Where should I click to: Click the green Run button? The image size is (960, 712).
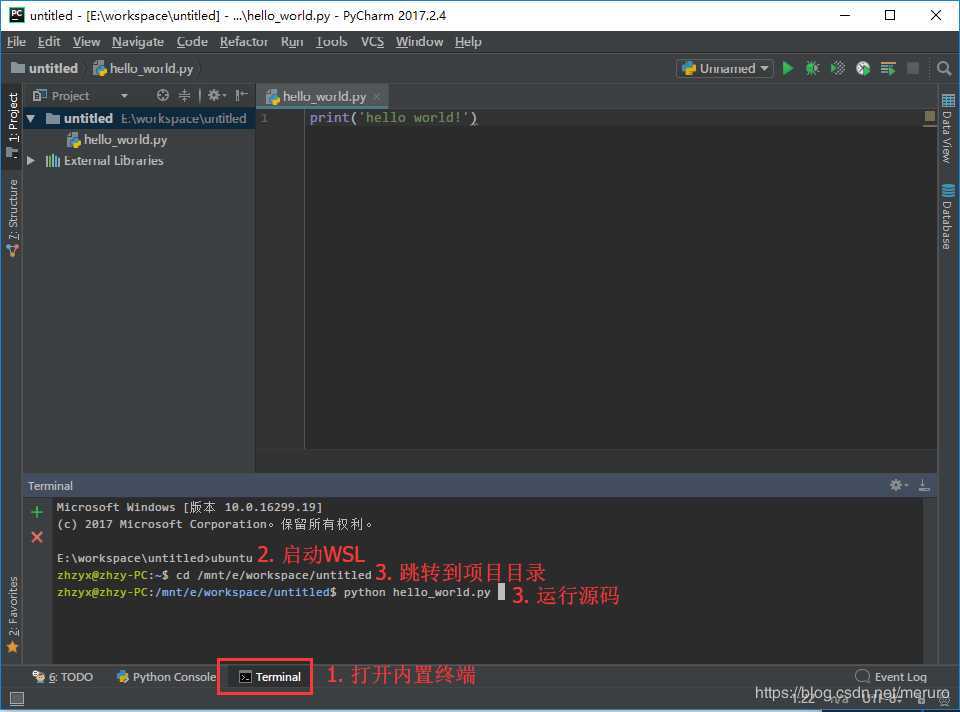pyautogui.click(x=788, y=68)
